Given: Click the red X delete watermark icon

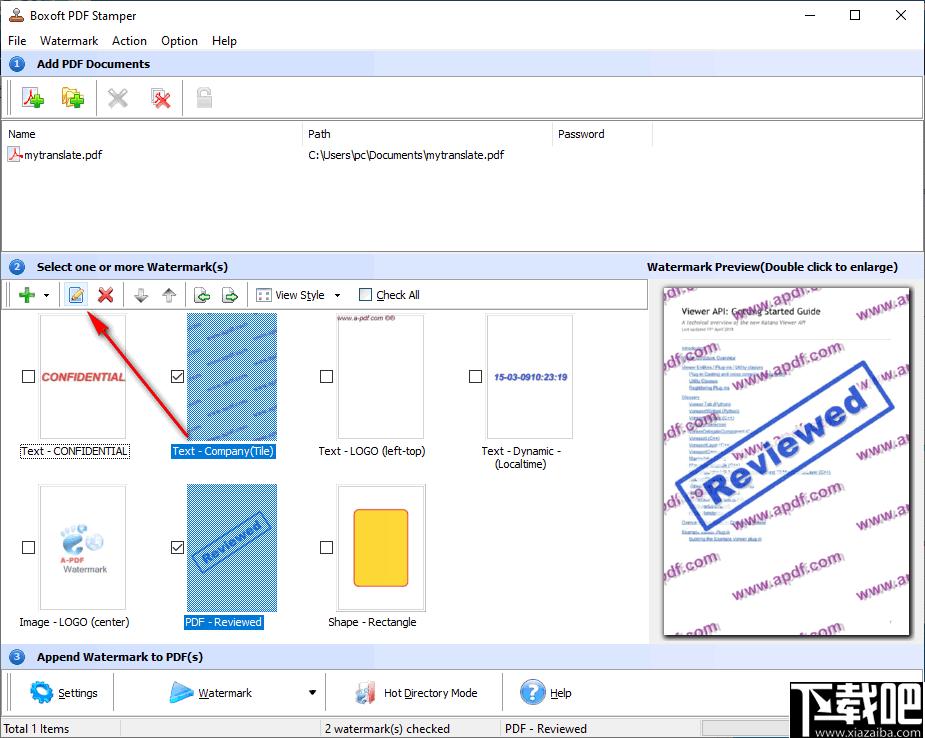Looking at the screenshot, I should pos(106,294).
